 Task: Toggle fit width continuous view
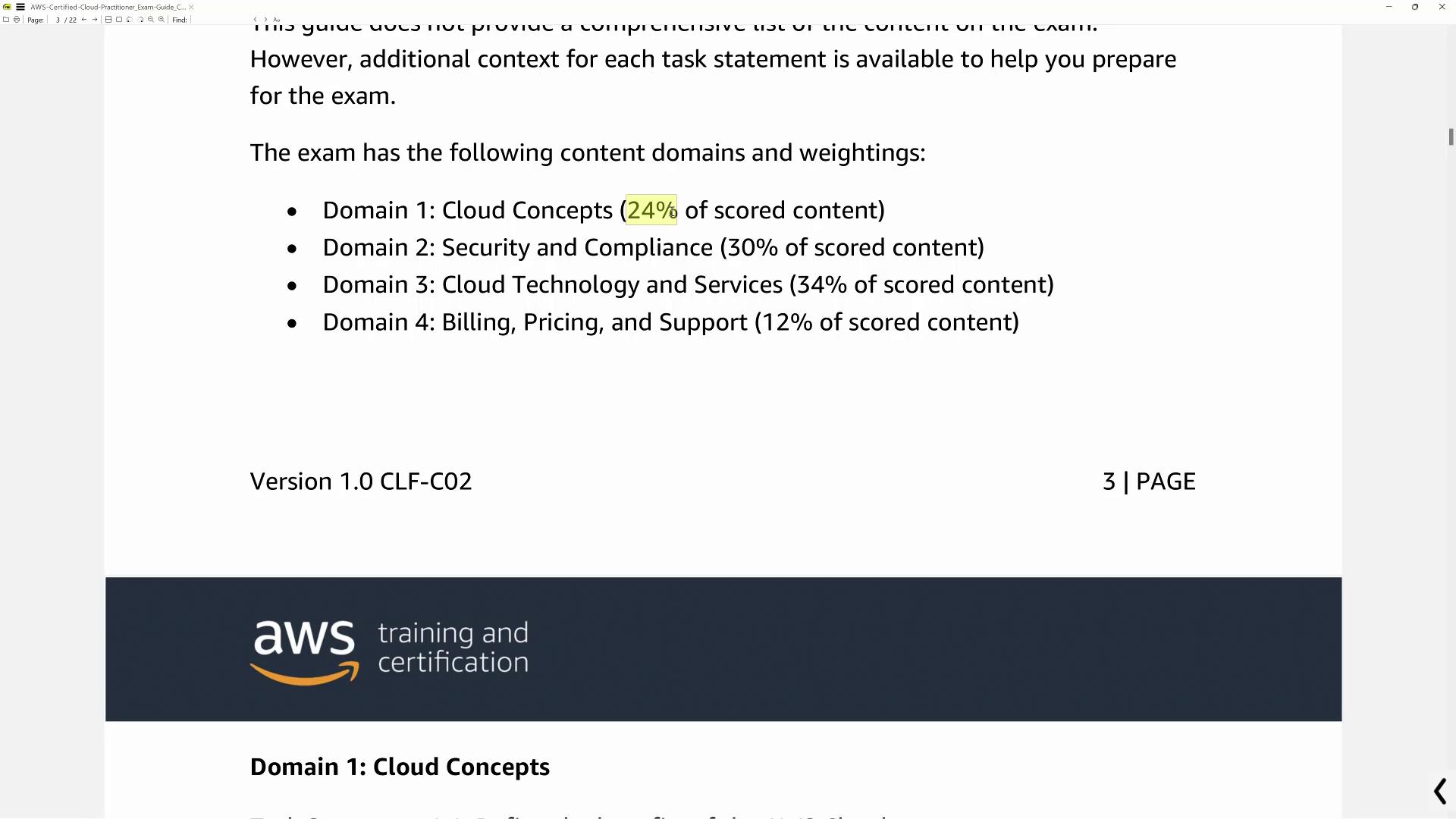108,20
